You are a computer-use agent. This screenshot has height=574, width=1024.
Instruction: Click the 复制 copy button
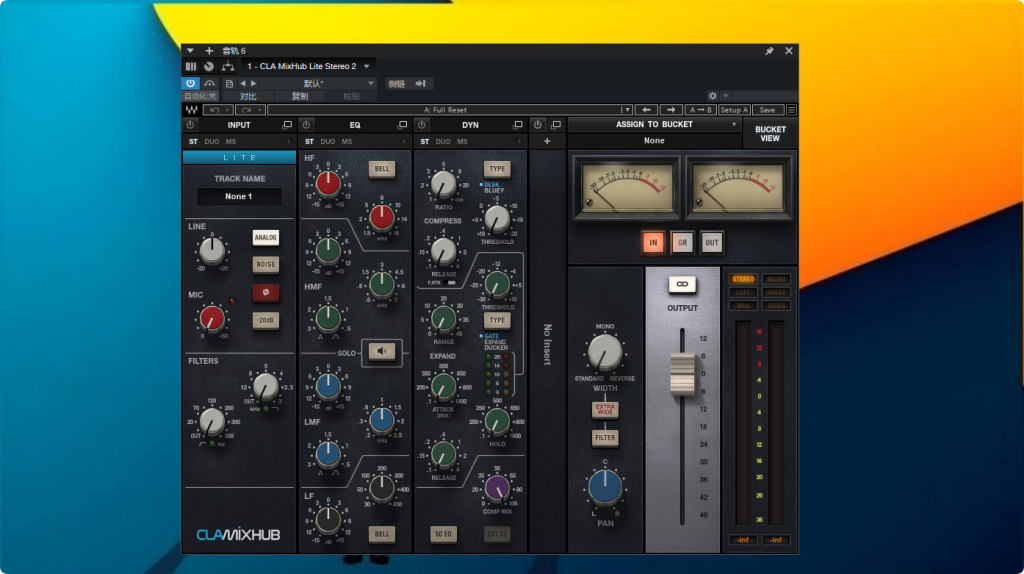pos(300,96)
